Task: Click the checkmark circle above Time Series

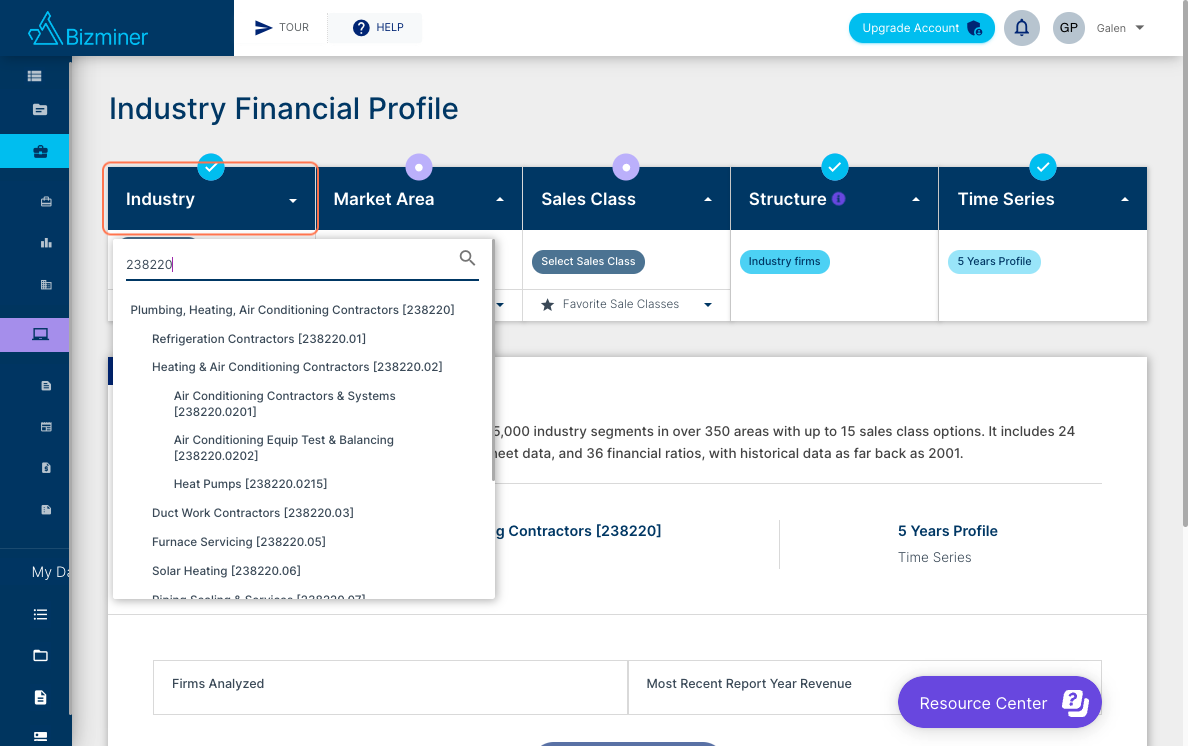Action: pos(1043,167)
